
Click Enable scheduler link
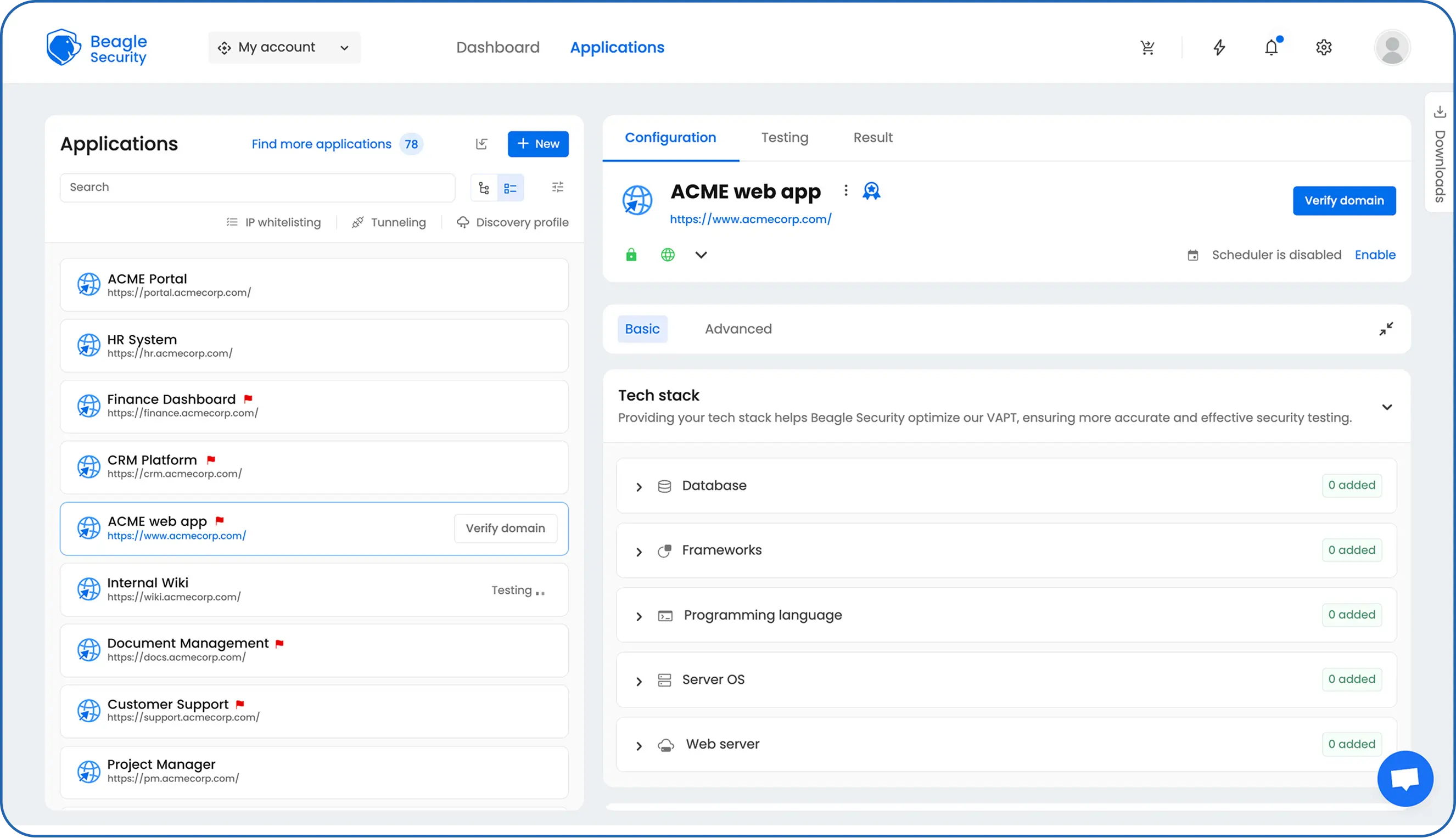(x=1374, y=255)
